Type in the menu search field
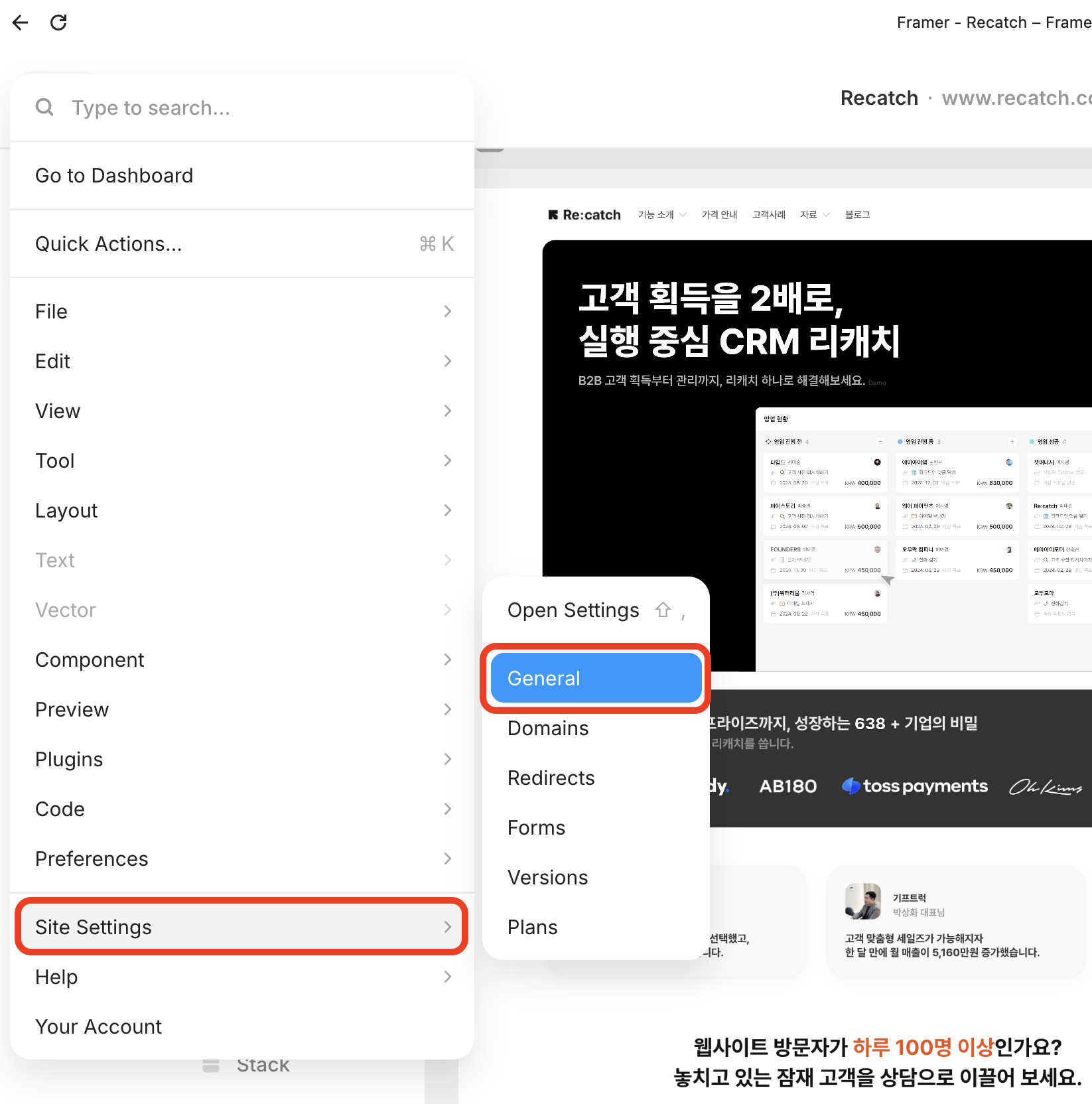The height and width of the screenshot is (1104, 1092). [x=242, y=107]
